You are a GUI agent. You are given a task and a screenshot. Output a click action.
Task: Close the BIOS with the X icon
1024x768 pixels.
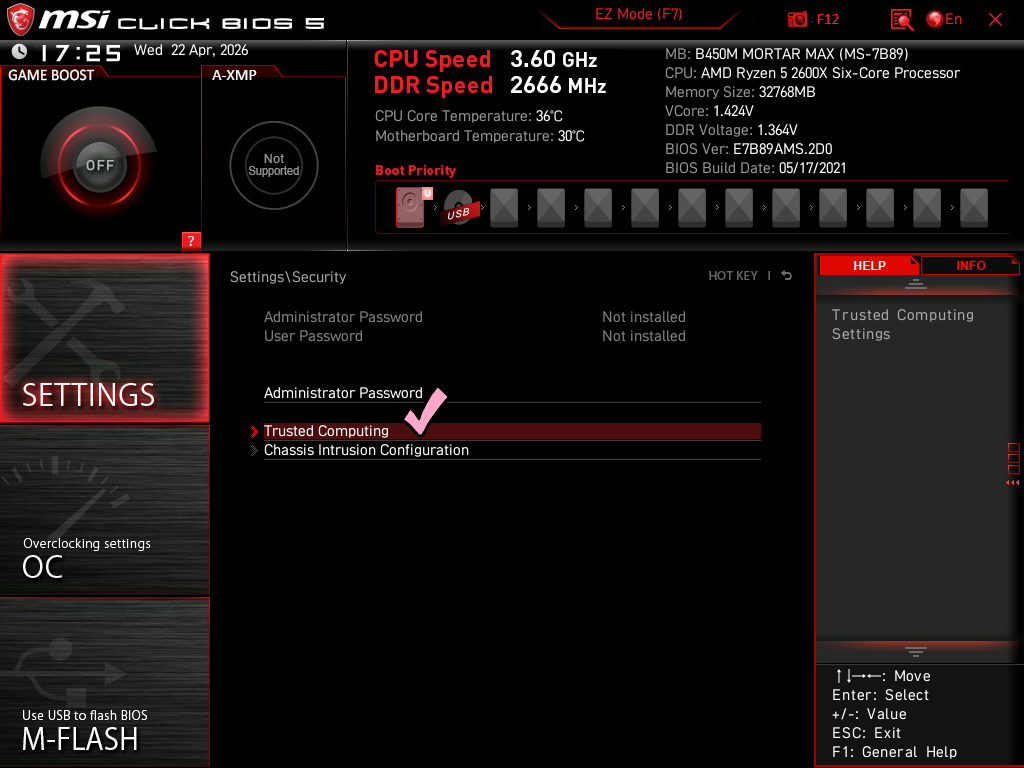(995, 20)
